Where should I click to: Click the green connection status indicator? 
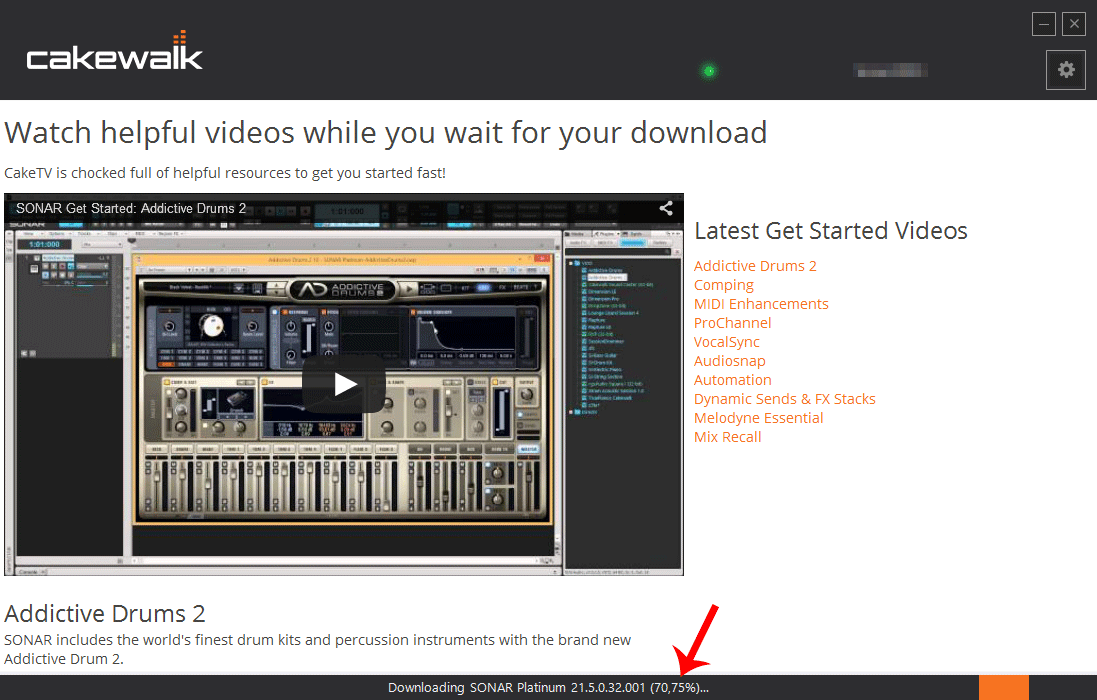click(x=709, y=71)
